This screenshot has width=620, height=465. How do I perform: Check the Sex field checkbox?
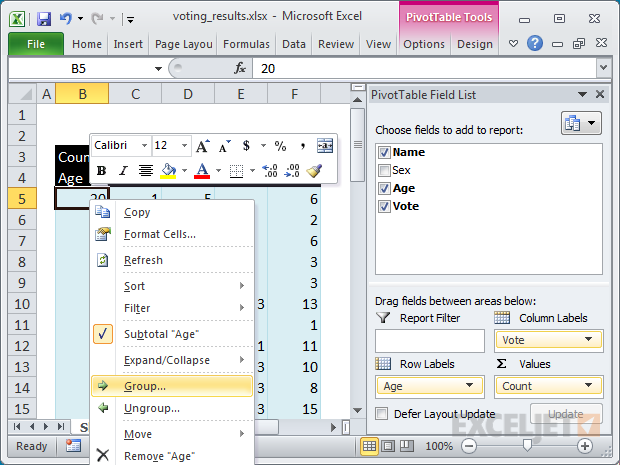pos(384,170)
